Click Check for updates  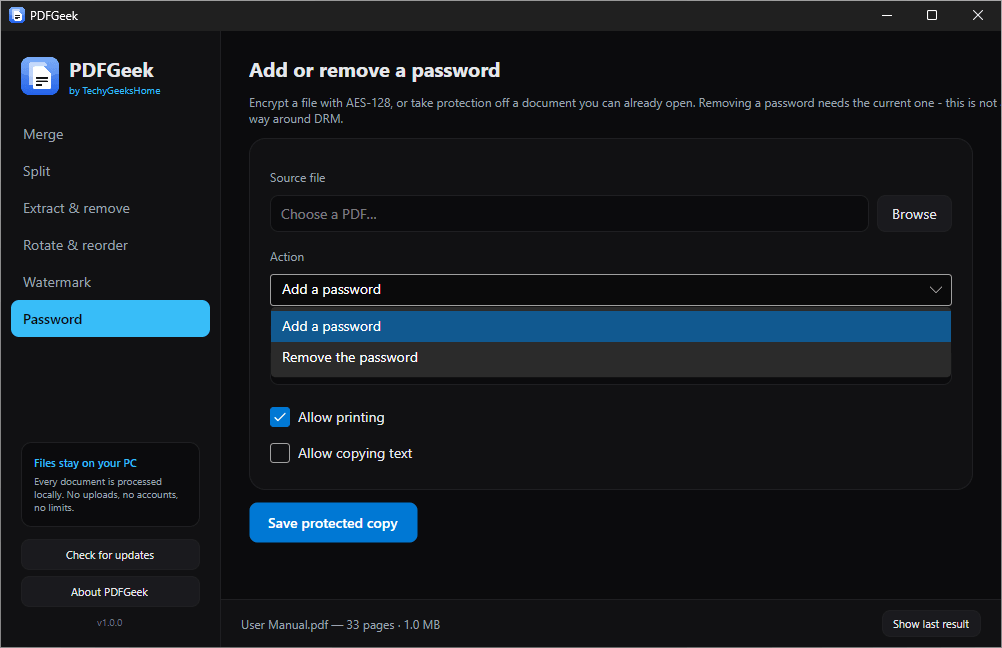[x=110, y=555]
